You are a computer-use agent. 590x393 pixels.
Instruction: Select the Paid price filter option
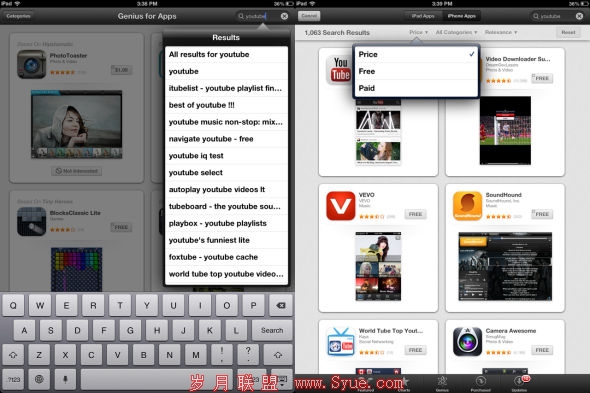(416, 88)
